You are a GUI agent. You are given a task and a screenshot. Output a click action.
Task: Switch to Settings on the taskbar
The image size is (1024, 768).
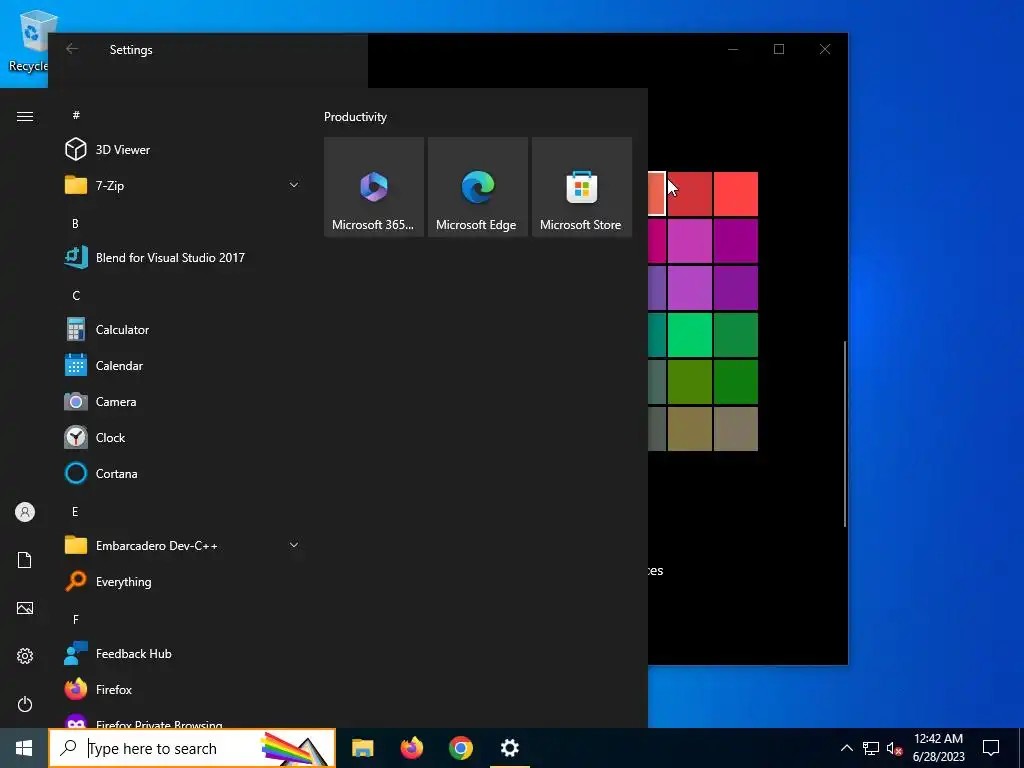tap(509, 748)
